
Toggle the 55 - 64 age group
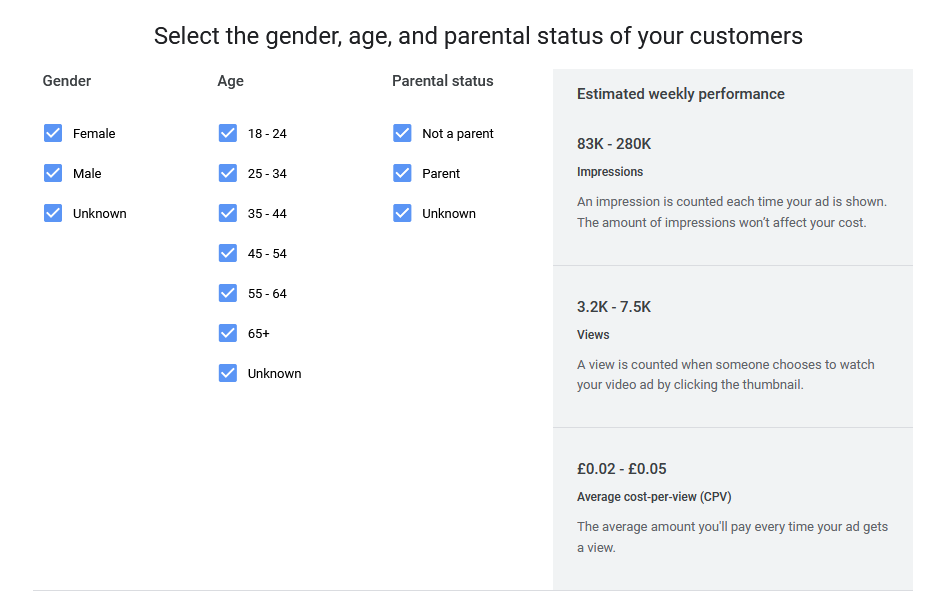[228, 293]
